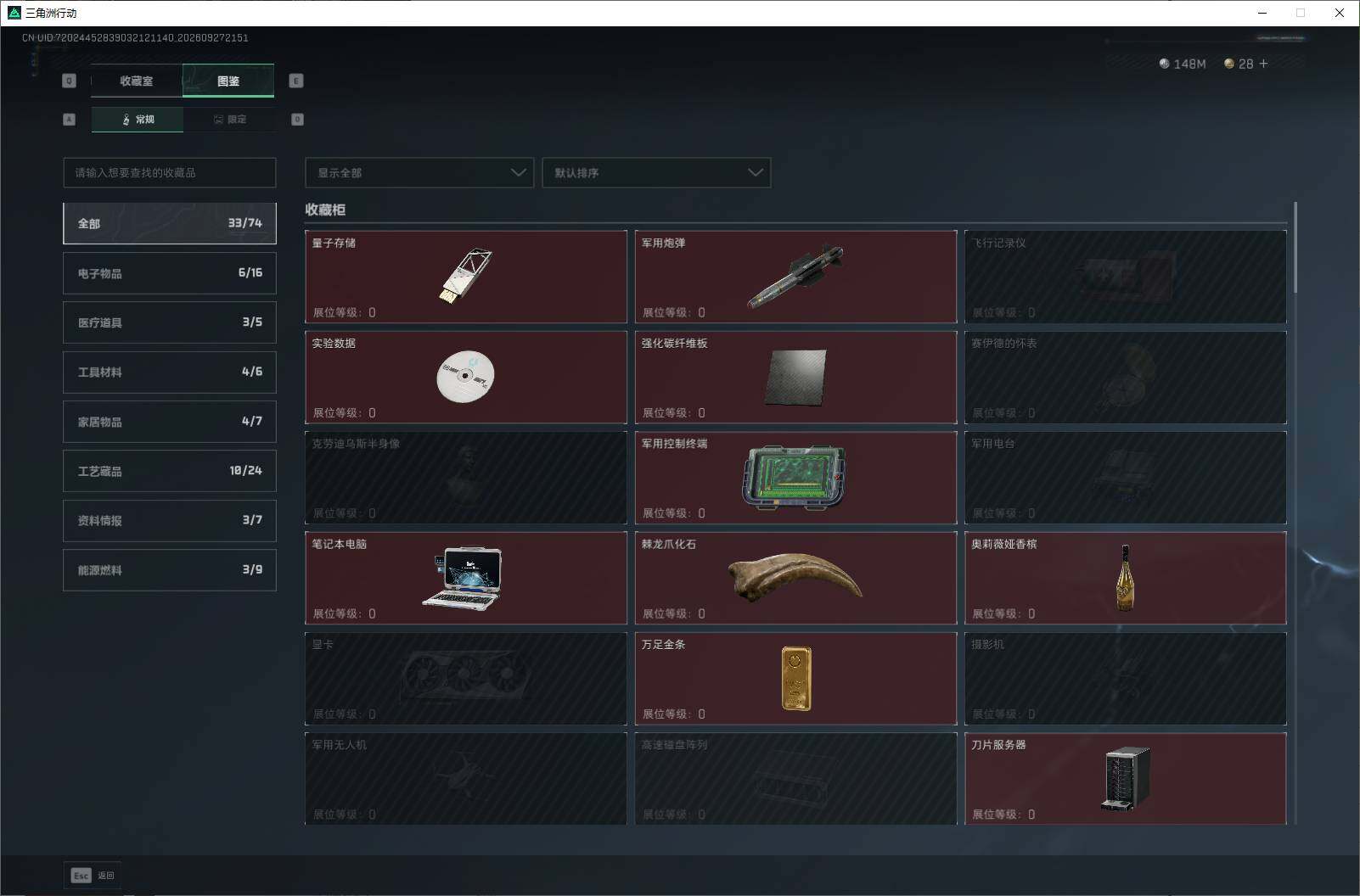Image resolution: width=1360 pixels, height=896 pixels.
Task: Click the locked 克劳迪乌斯半身像 card
Action: click(466, 478)
